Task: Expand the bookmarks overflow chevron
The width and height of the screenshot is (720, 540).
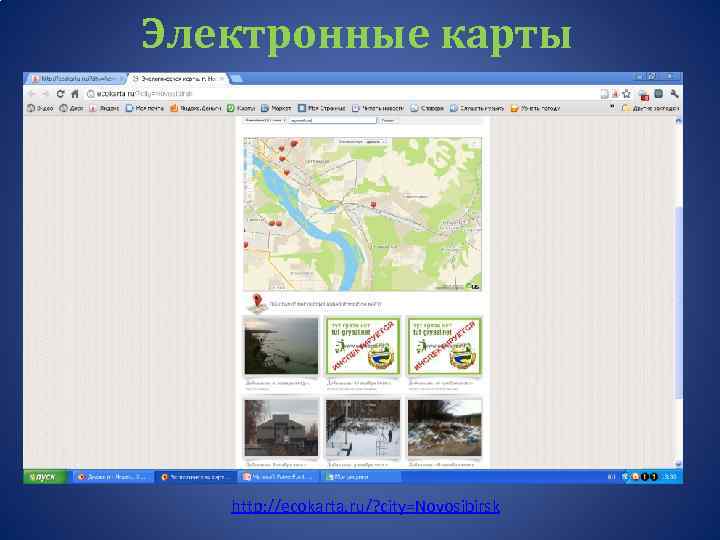Action: tap(612, 107)
